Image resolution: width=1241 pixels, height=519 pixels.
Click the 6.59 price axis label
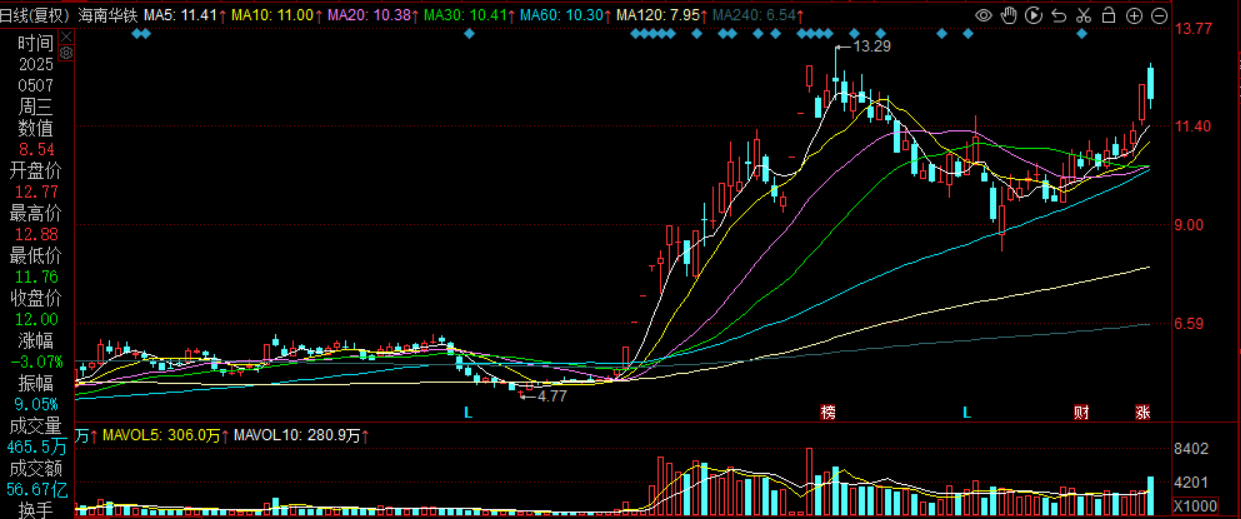1188,323
